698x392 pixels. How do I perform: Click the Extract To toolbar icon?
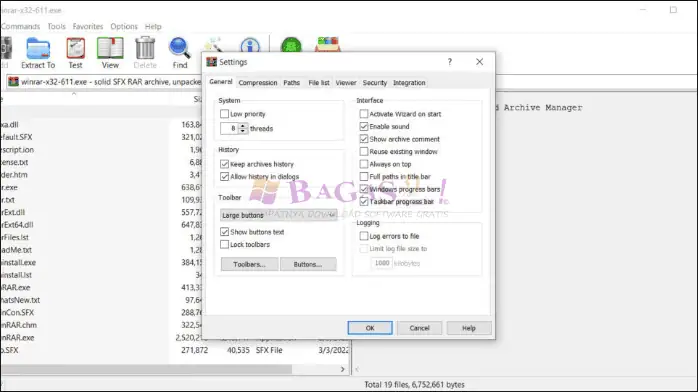tap(38, 49)
